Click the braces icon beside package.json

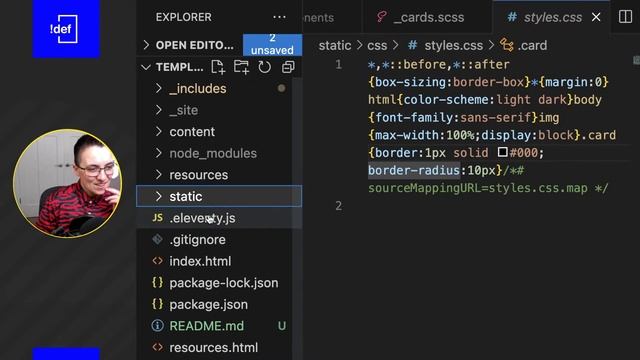158,304
